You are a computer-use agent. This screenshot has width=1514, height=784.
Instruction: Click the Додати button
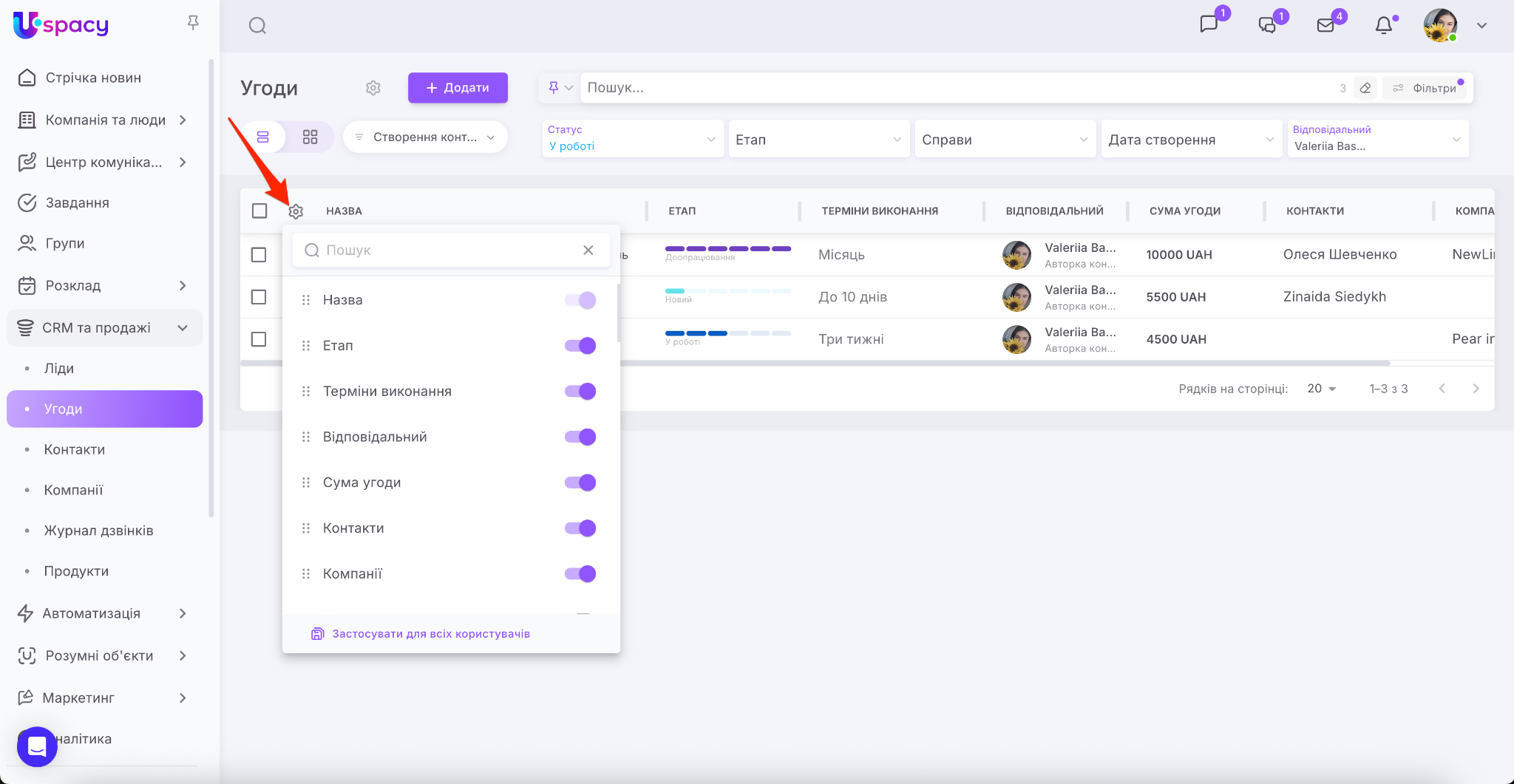458,88
